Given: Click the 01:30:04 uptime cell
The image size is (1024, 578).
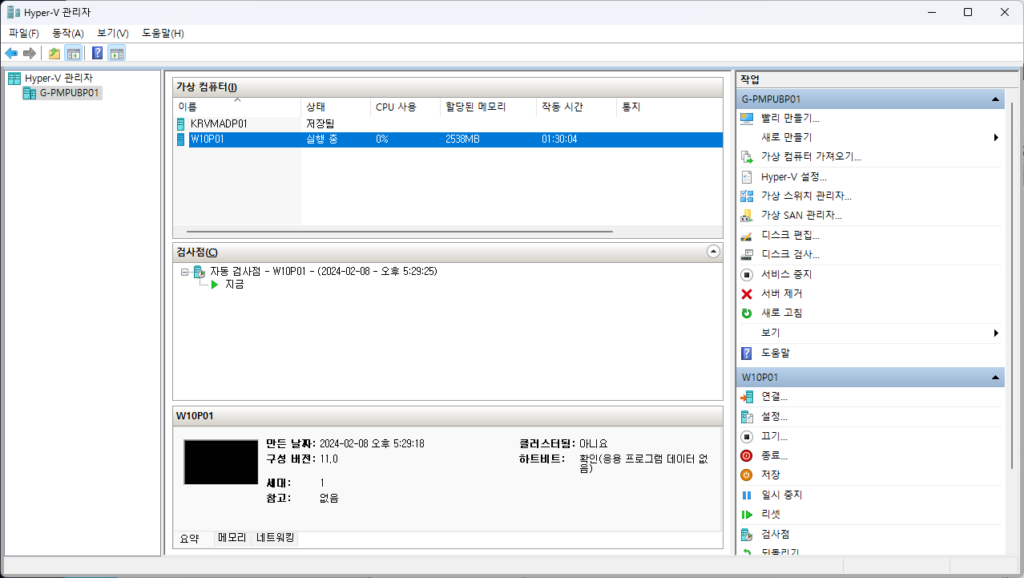Looking at the screenshot, I should (x=559, y=139).
